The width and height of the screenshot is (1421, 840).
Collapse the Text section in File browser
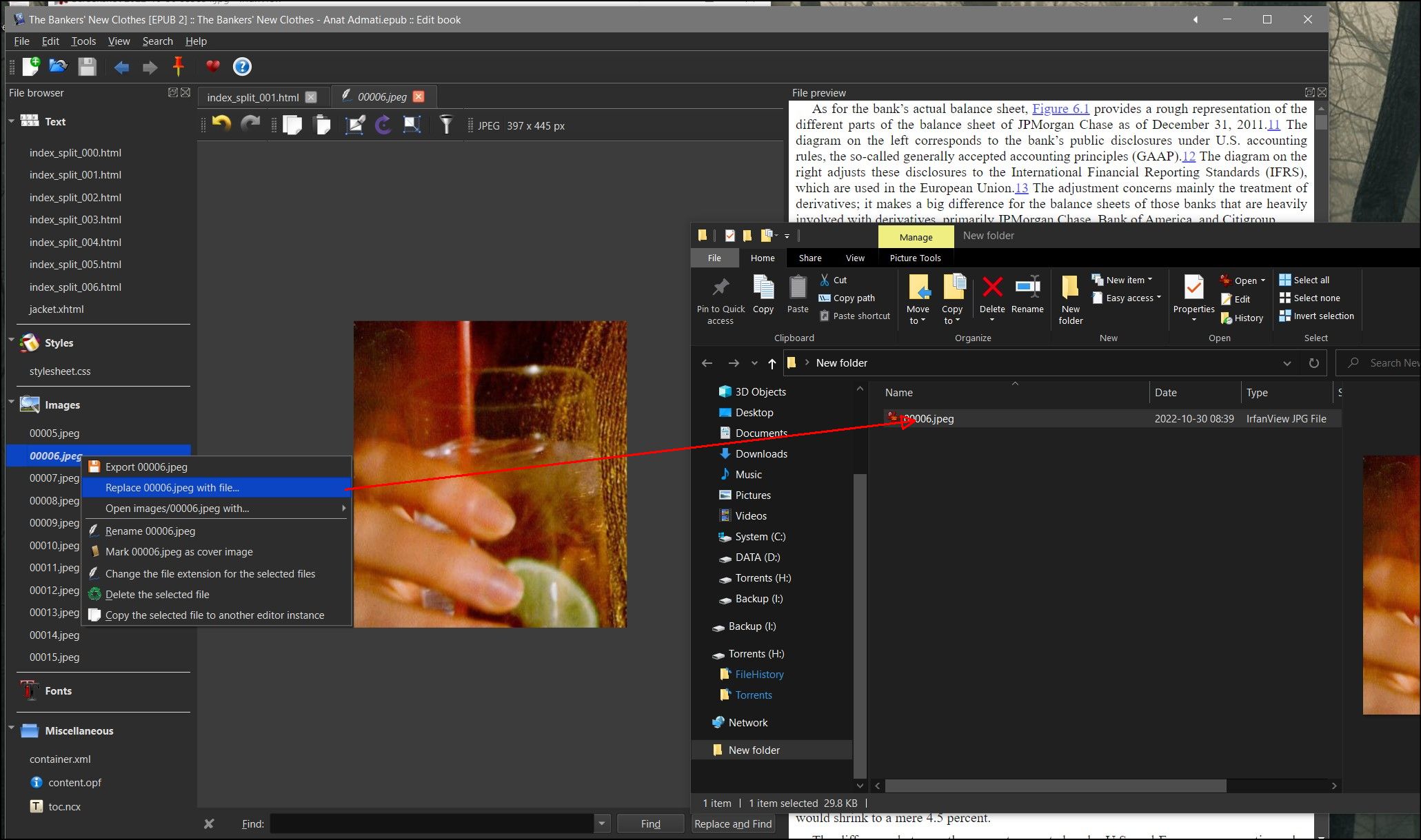[12, 121]
